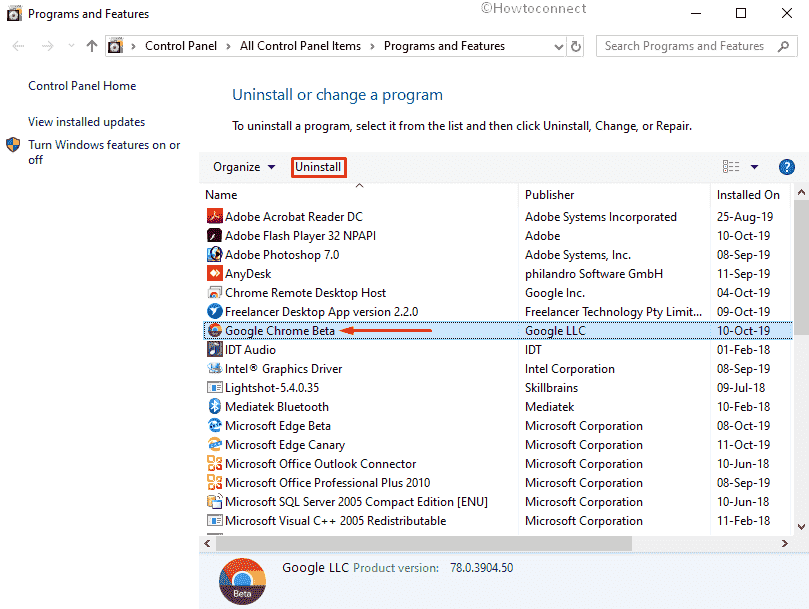Screen dimensions: 809x609
Task: Click the search magnifier icon
Action: 783,46
